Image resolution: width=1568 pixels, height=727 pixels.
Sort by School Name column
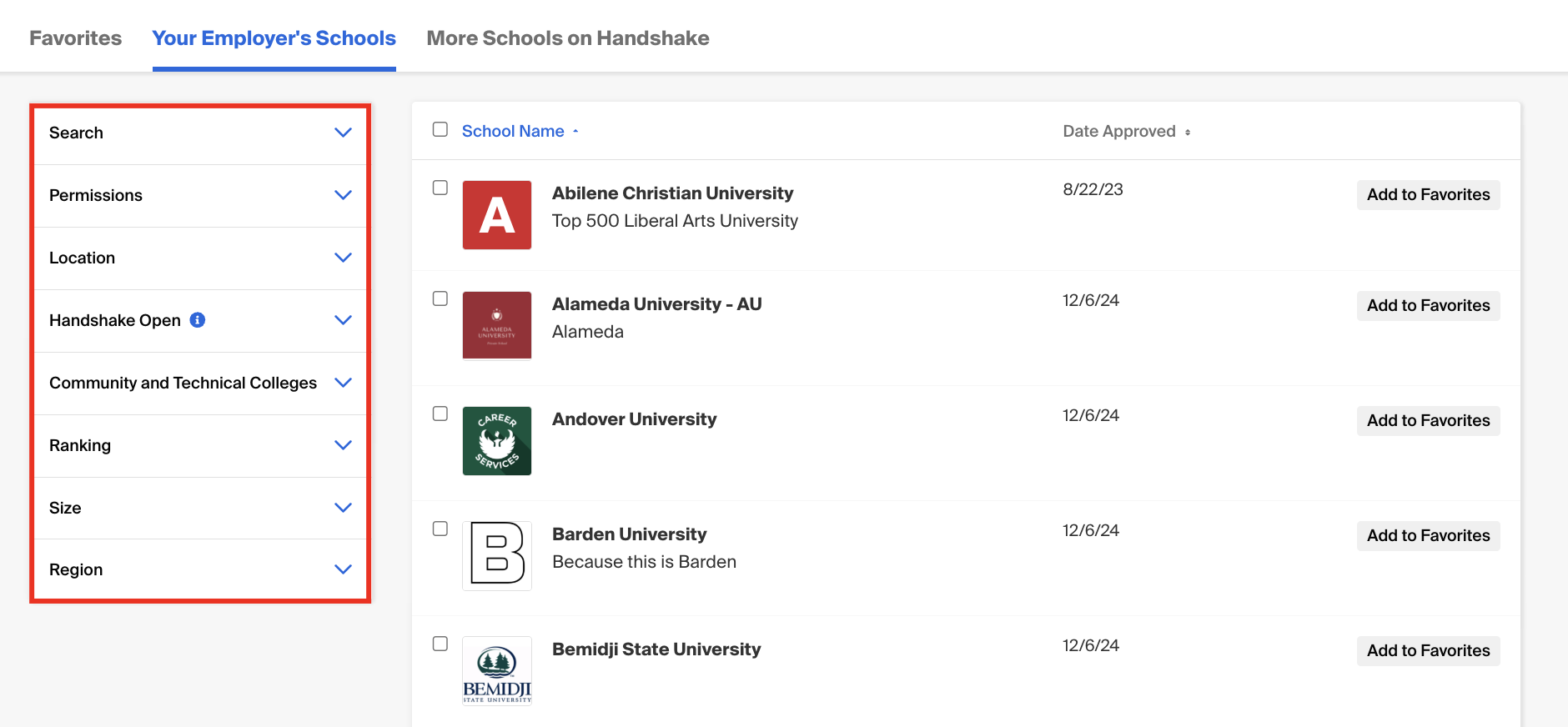click(513, 131)
